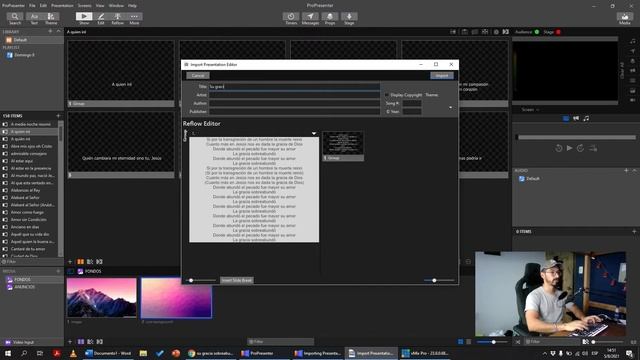The height and width of the screenshot is (360, 640).
Task: Click the Cancel button in import editor
Action: 198,76
